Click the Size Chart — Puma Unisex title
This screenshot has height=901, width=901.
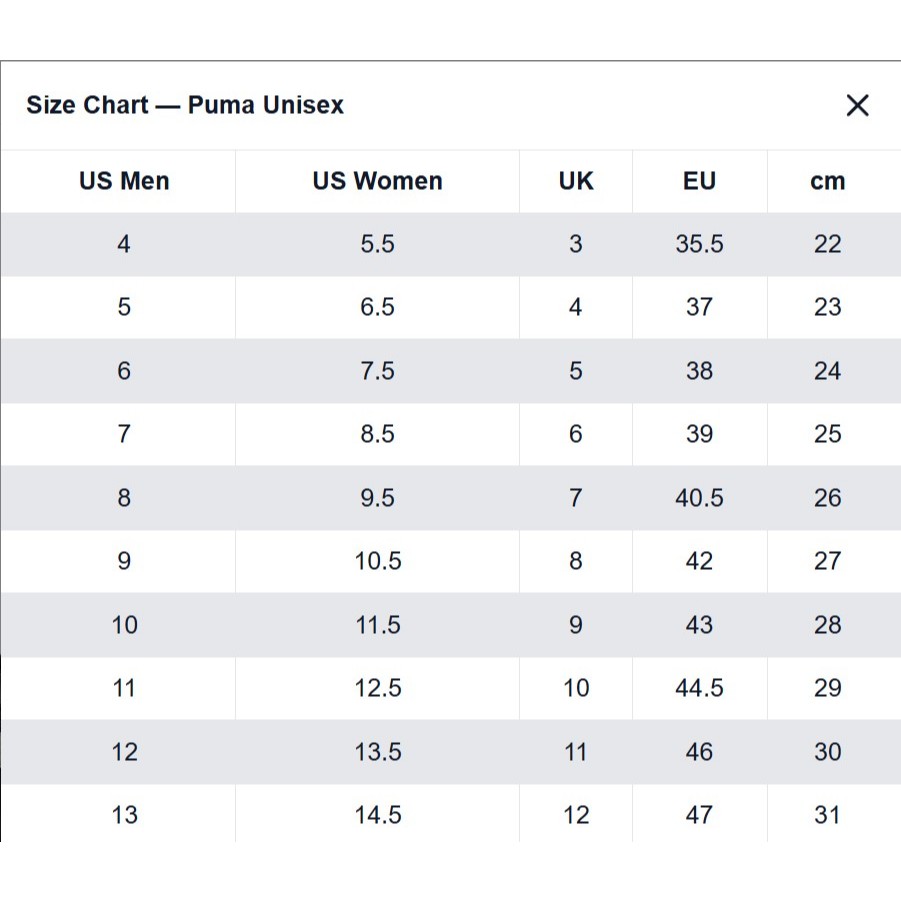pos(185,105)
